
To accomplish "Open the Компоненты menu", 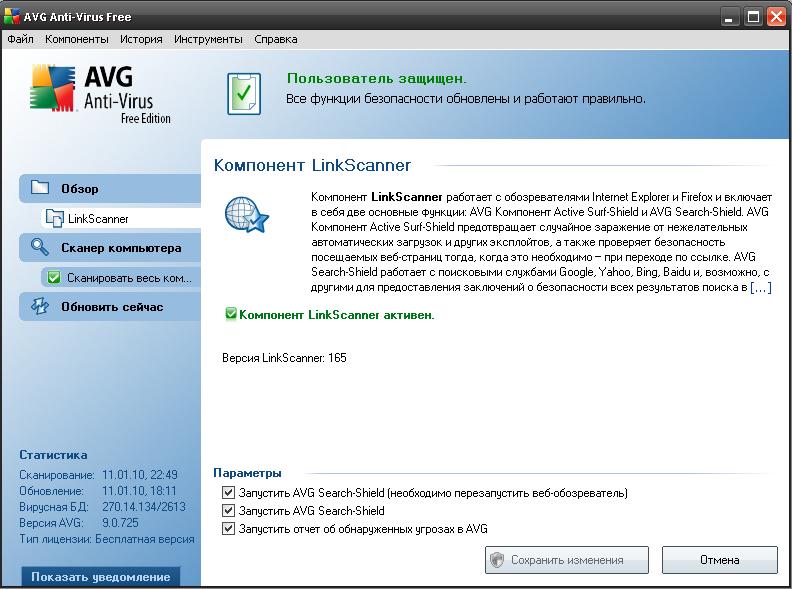I will pos(76,39).
